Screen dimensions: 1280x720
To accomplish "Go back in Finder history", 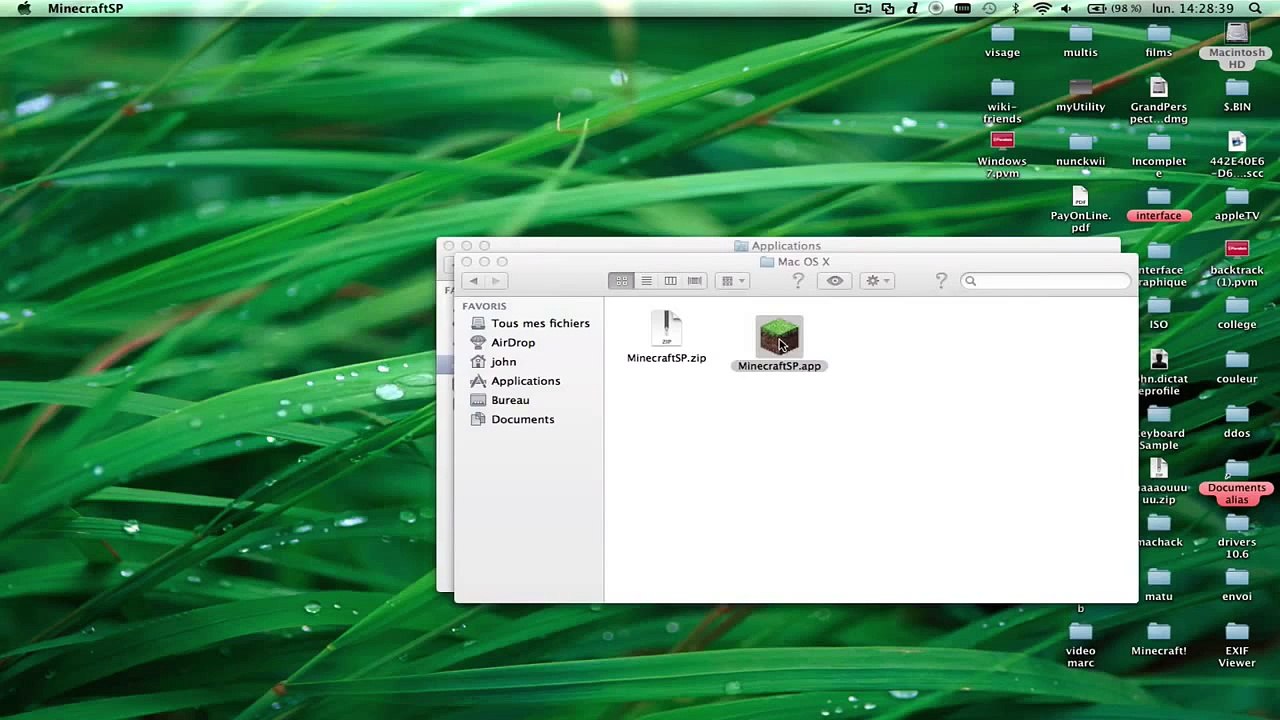I will [x=474, y=281].
